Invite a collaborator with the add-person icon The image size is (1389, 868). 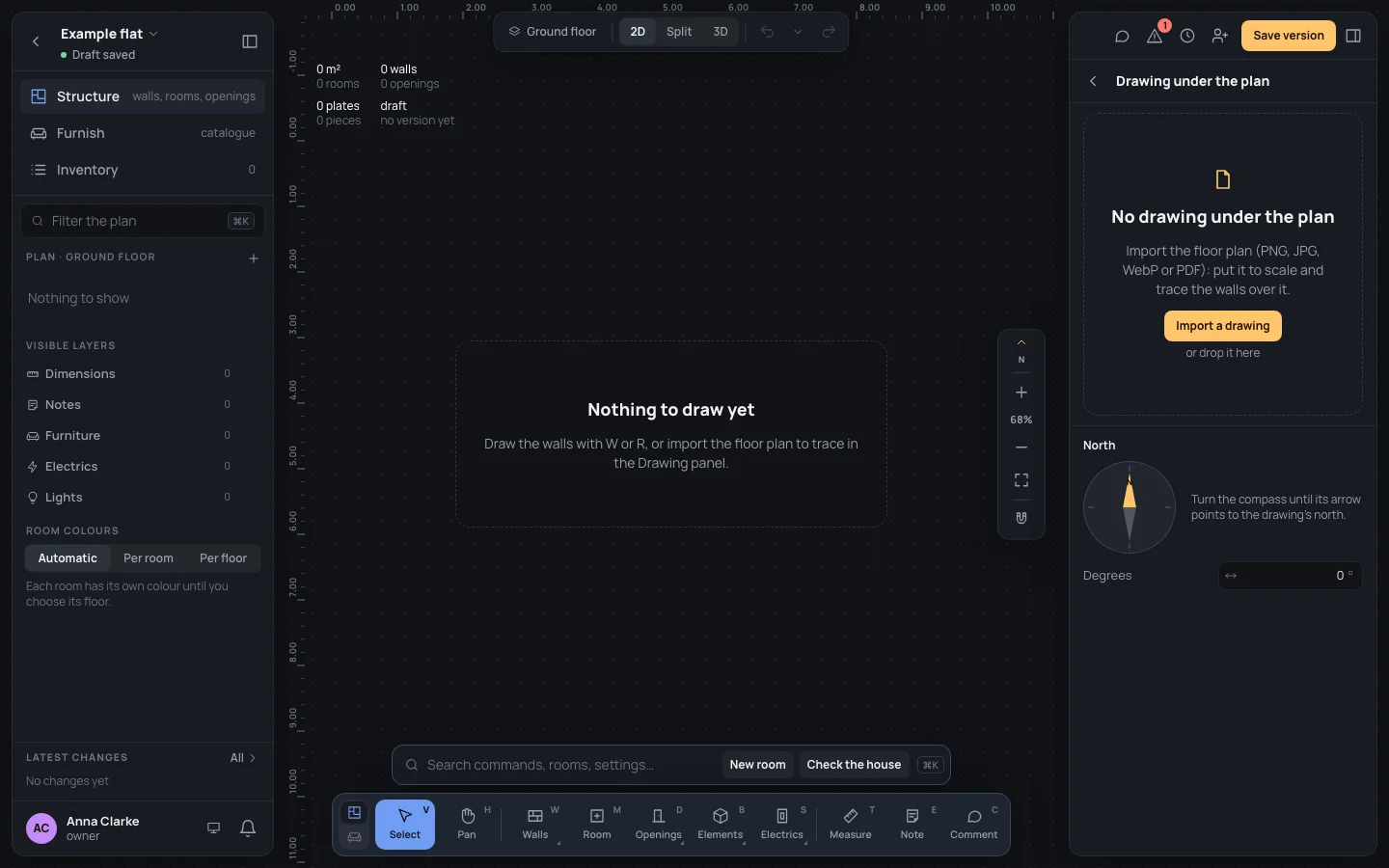1220,36
